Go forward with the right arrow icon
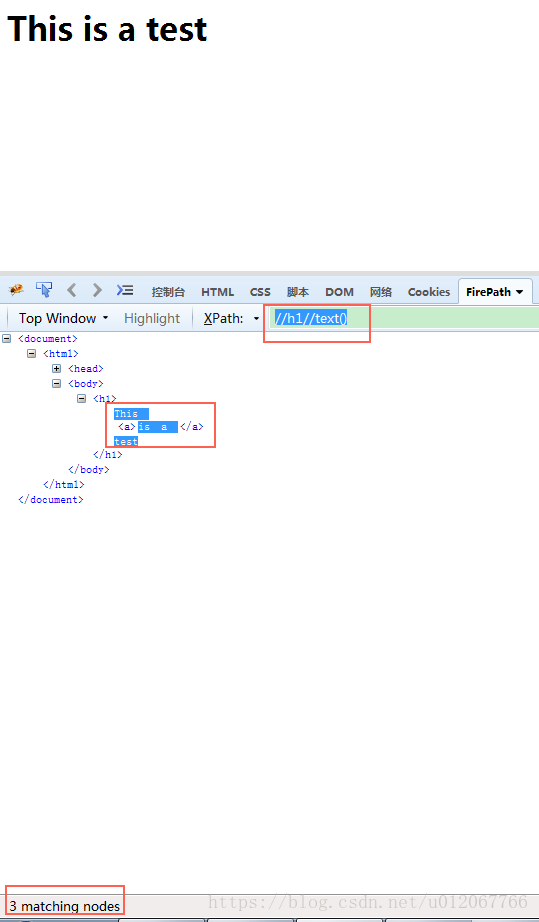The height and width of the screenshot is (922, 539). pos(98,290)
